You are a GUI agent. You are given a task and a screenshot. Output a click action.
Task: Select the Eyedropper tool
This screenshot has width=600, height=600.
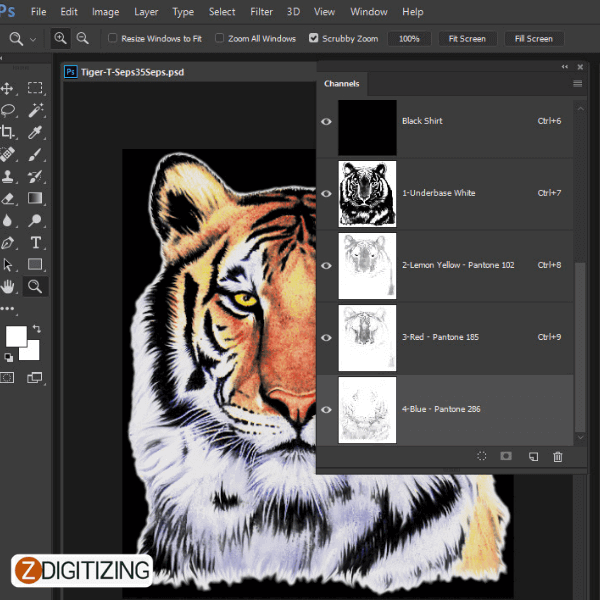pos(35,132)
